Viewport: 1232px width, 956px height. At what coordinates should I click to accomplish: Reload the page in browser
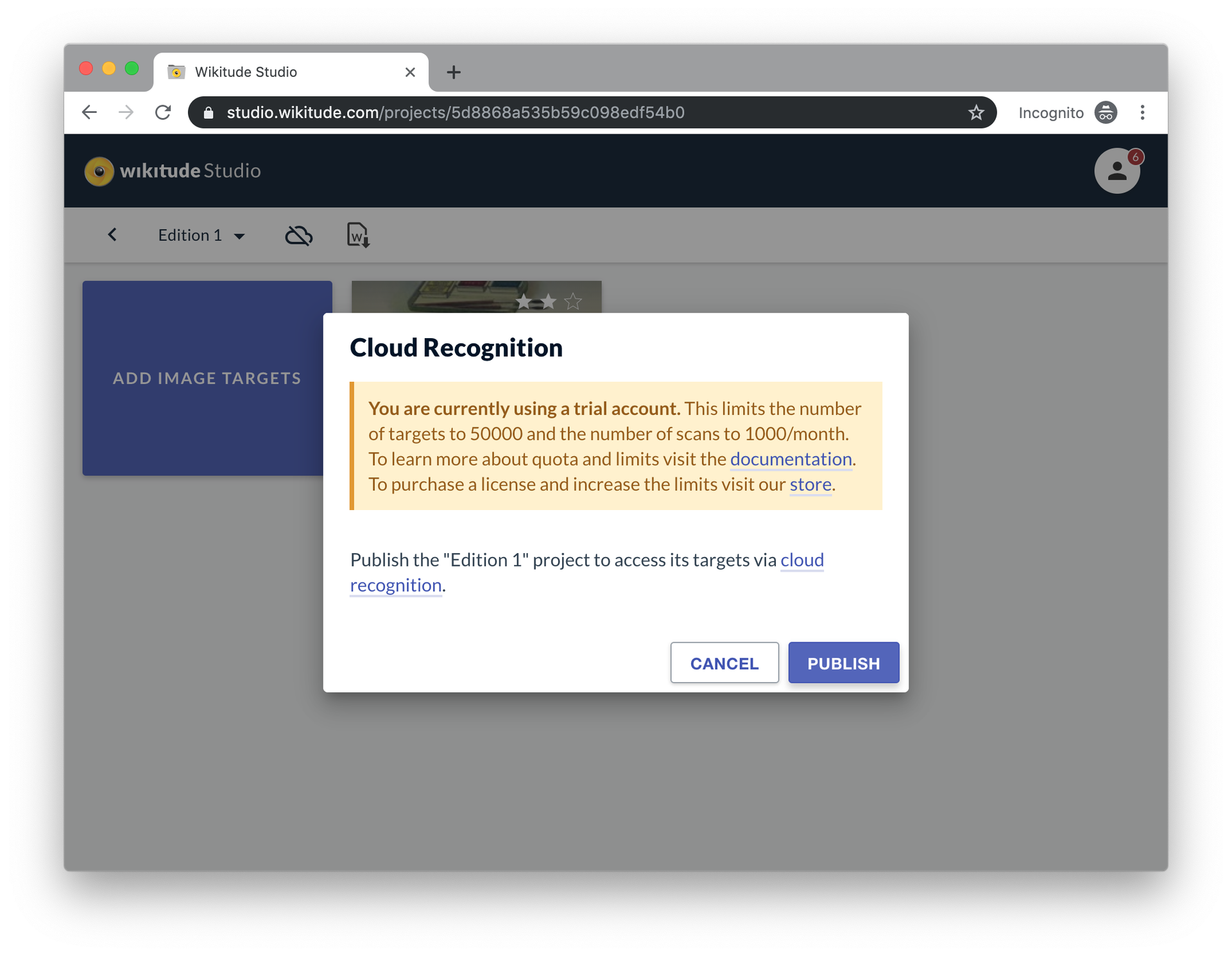click(x=163, y=113)
